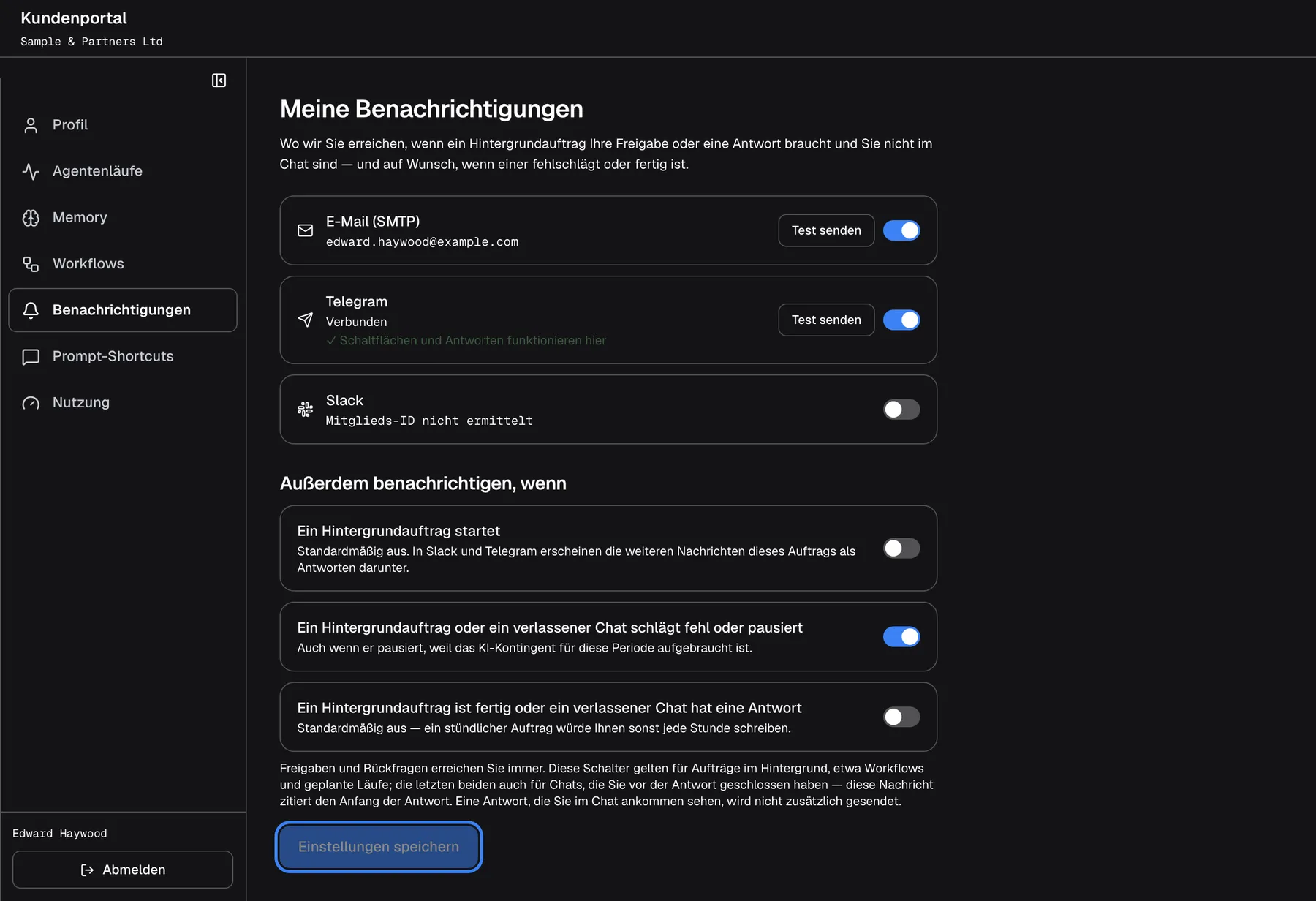Click the bell icon for Benachrichtigungen
This screenshot has height=901, width=1316.
pos(31,310)
